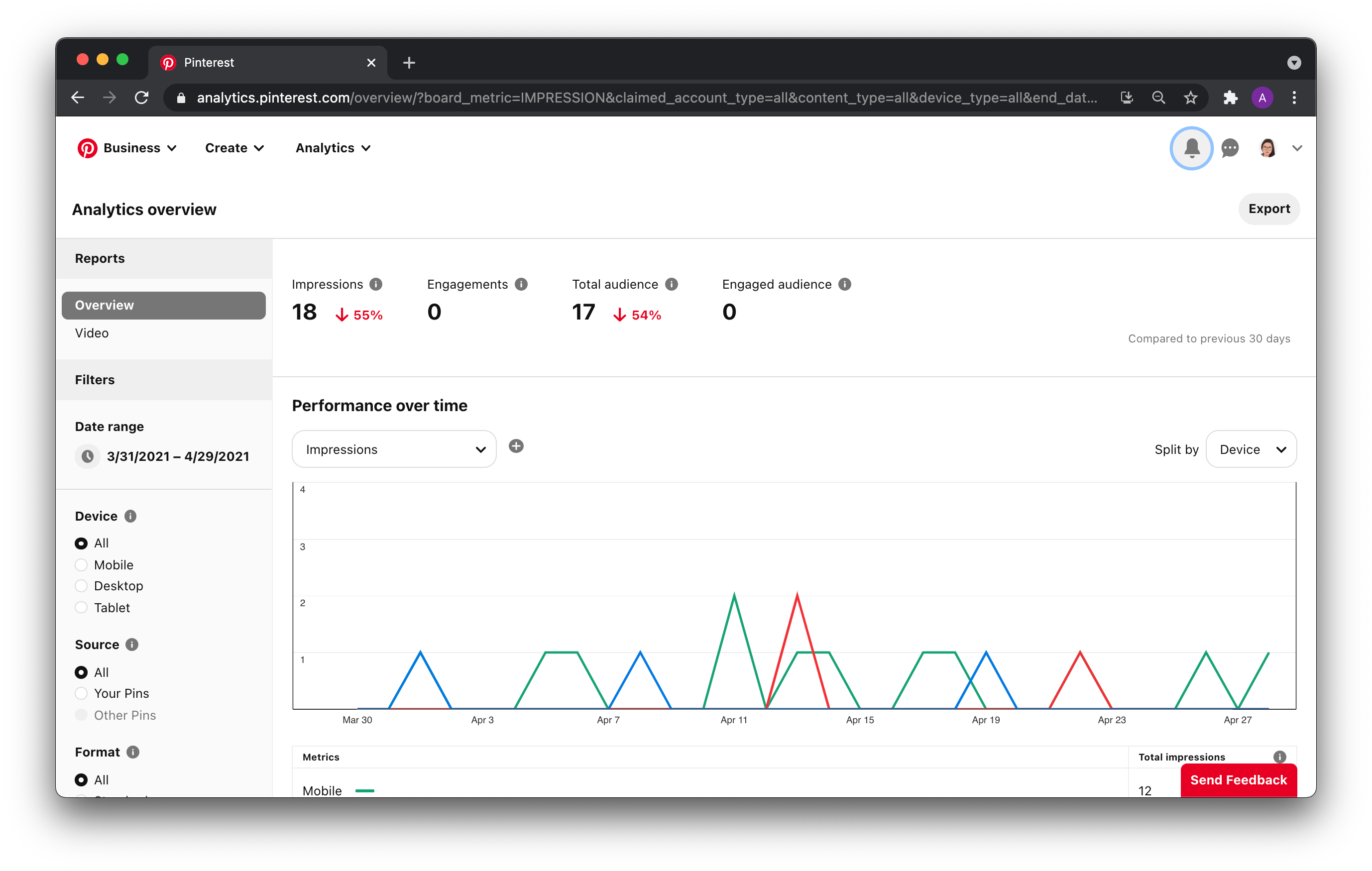The width and height of the screenshot is (1372, 871).
Task: Click the install app icon in the address bar
Action: (x=1127, y=98)
